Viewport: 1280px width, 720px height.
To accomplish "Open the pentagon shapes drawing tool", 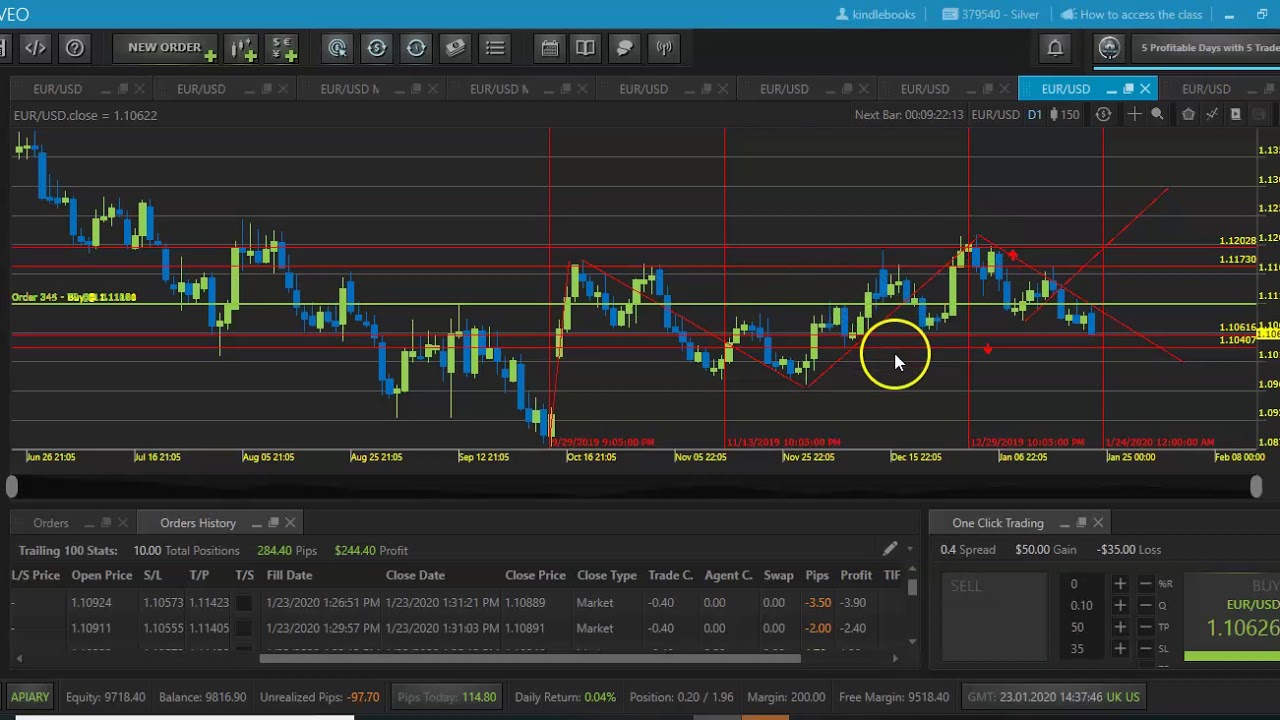I will 1188,115.
